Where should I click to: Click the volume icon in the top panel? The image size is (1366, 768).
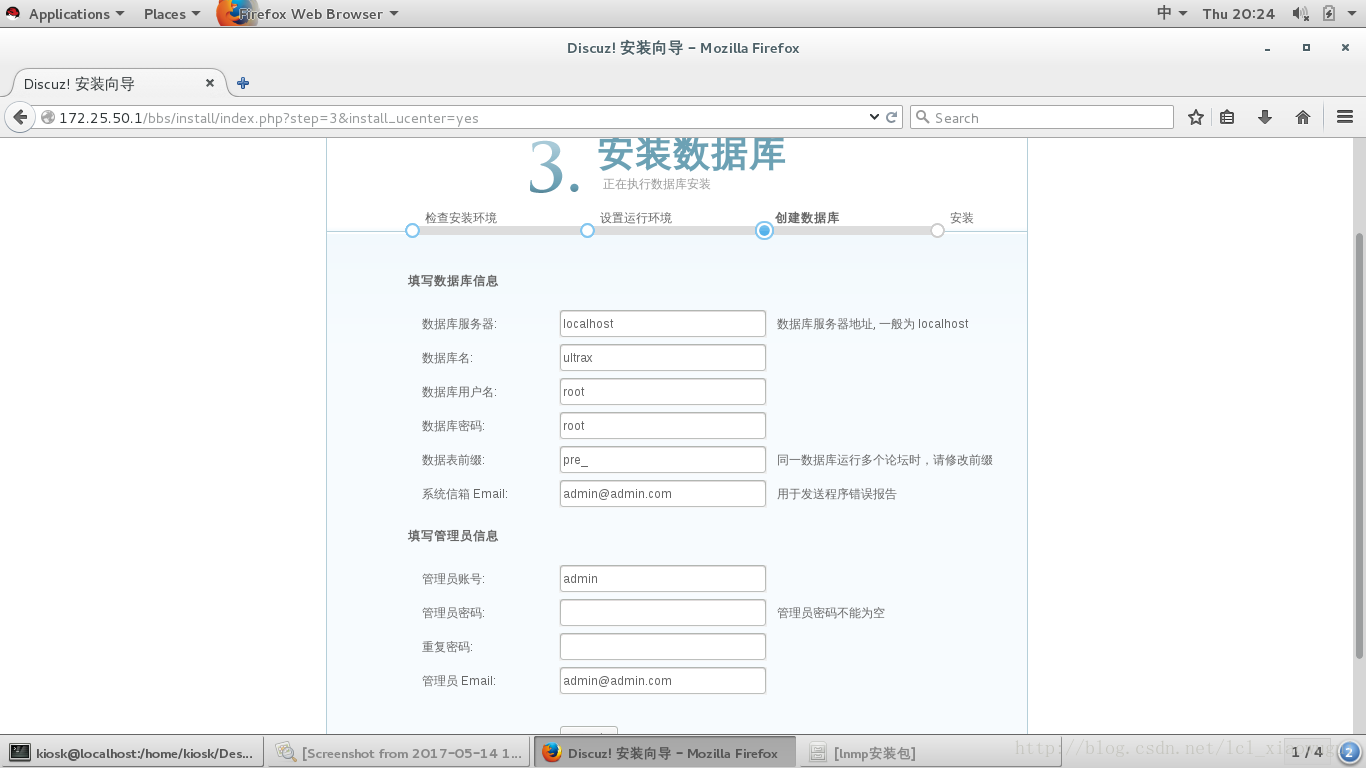tap(1300, 13)
